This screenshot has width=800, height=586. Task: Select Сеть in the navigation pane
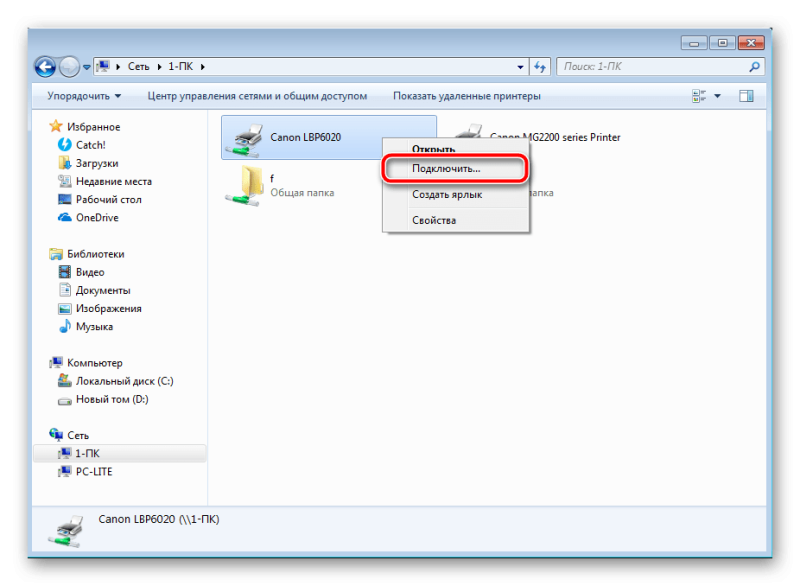click(78, 435)
